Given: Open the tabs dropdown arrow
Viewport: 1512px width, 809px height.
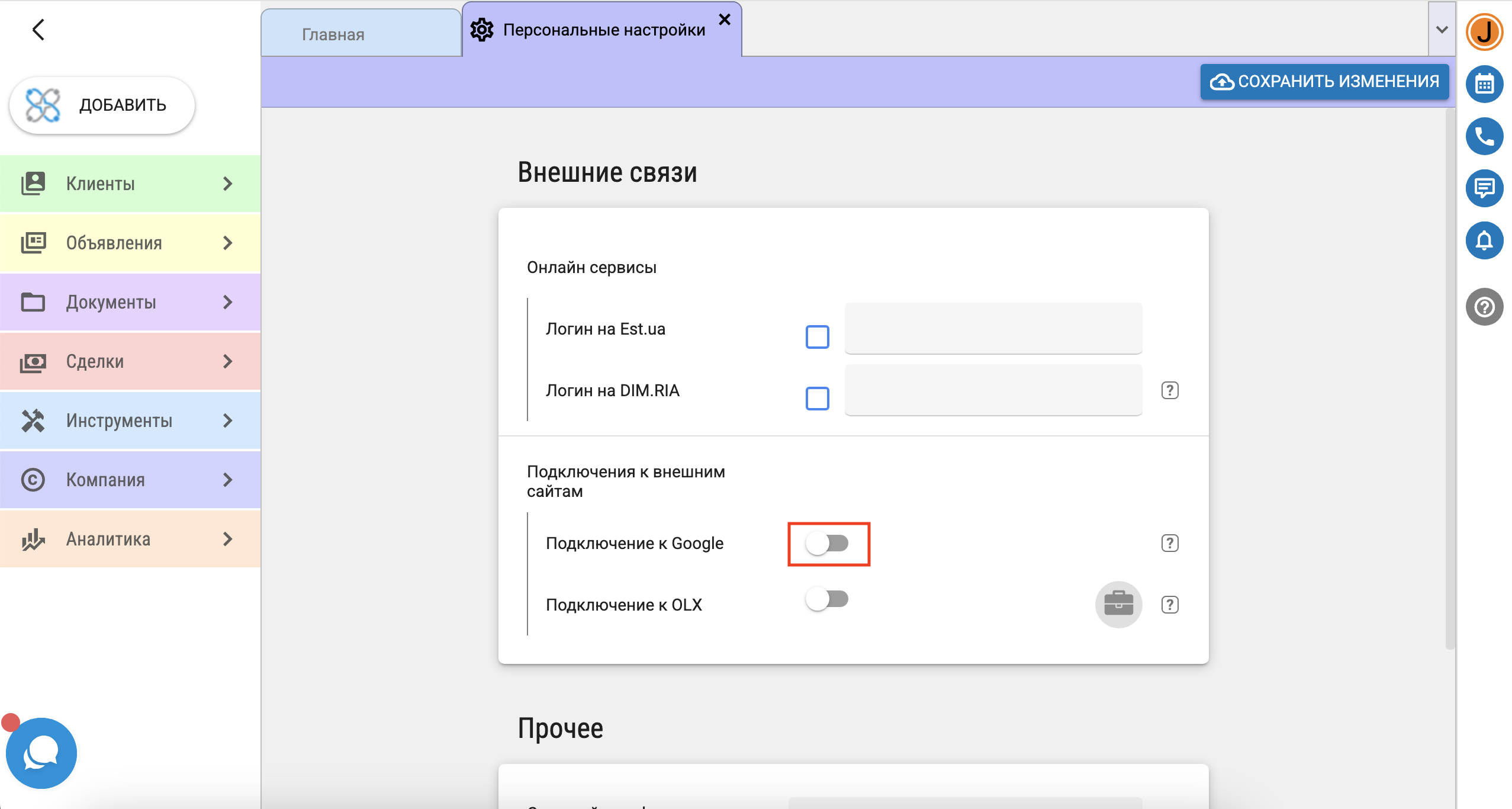Looking at the screenshot, I should pos(1442,30).
